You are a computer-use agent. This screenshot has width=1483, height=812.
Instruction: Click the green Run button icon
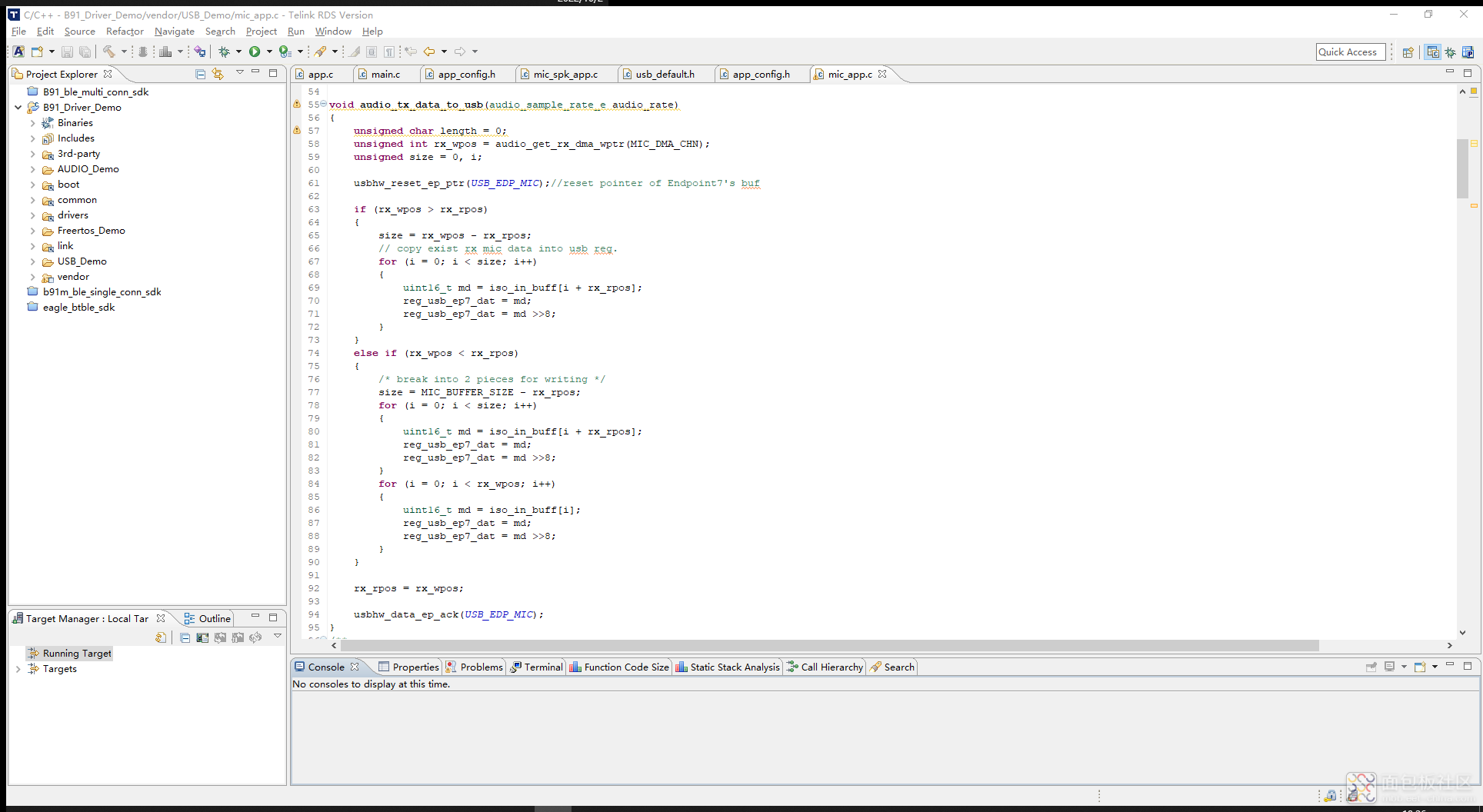[255, 52]
